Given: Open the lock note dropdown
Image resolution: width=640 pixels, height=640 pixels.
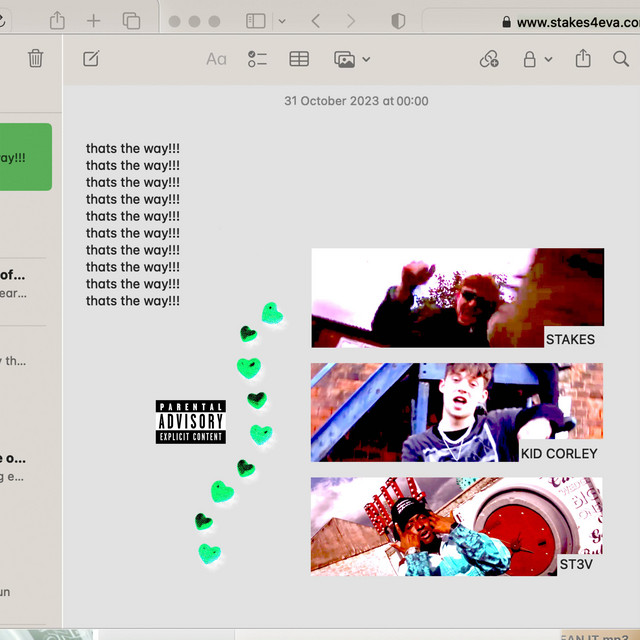Looking at the screenshot, I should click(x=537, y=59).
